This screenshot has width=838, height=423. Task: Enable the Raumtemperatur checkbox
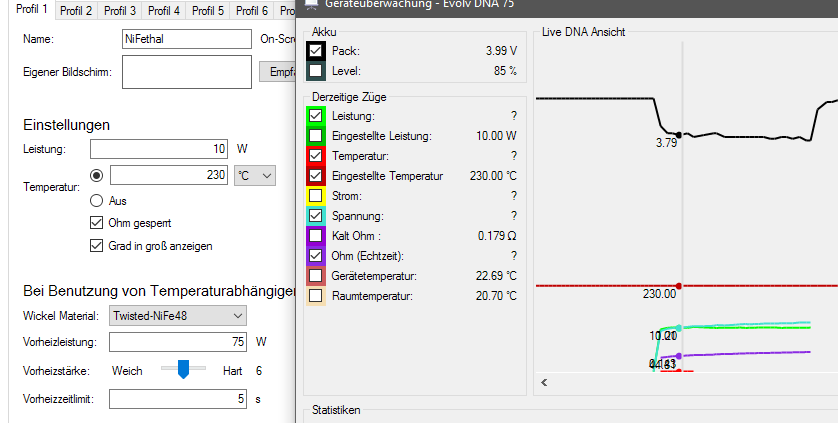(x=316, y=296)
